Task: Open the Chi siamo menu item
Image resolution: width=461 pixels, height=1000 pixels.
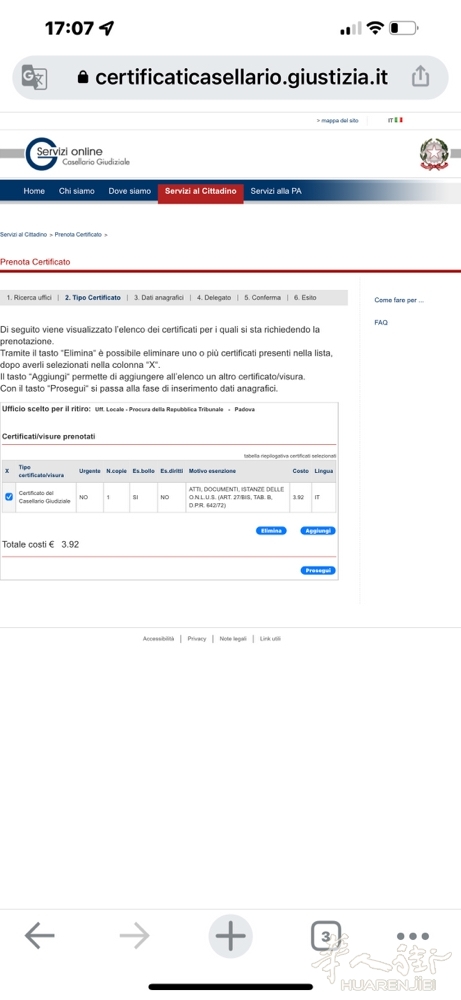Action: 77,191
